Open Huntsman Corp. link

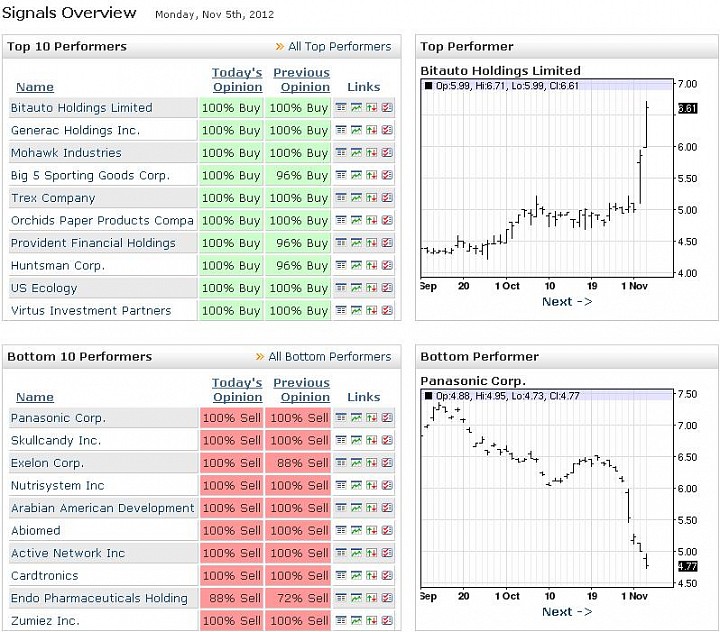(58, 265)
